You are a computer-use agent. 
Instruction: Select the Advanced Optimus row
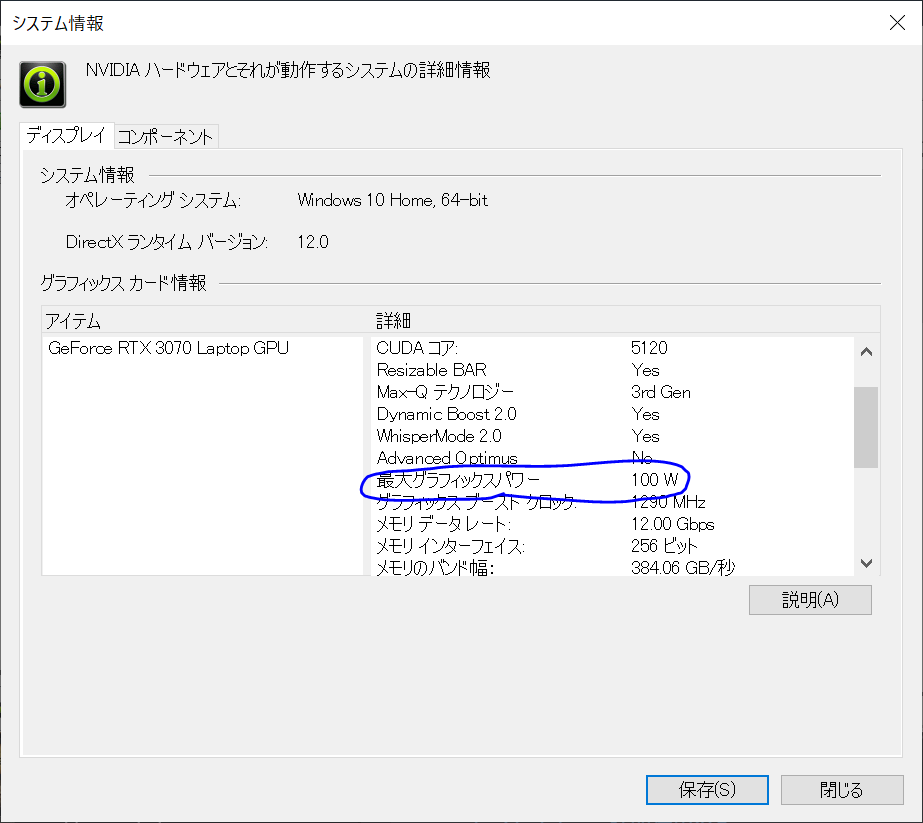point(612,458)
